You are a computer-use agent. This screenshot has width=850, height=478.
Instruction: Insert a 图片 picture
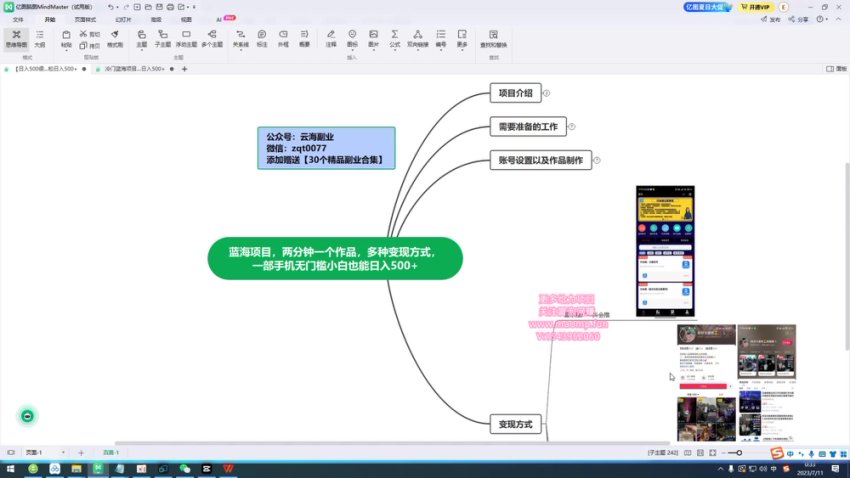click(x=373, y=38)
